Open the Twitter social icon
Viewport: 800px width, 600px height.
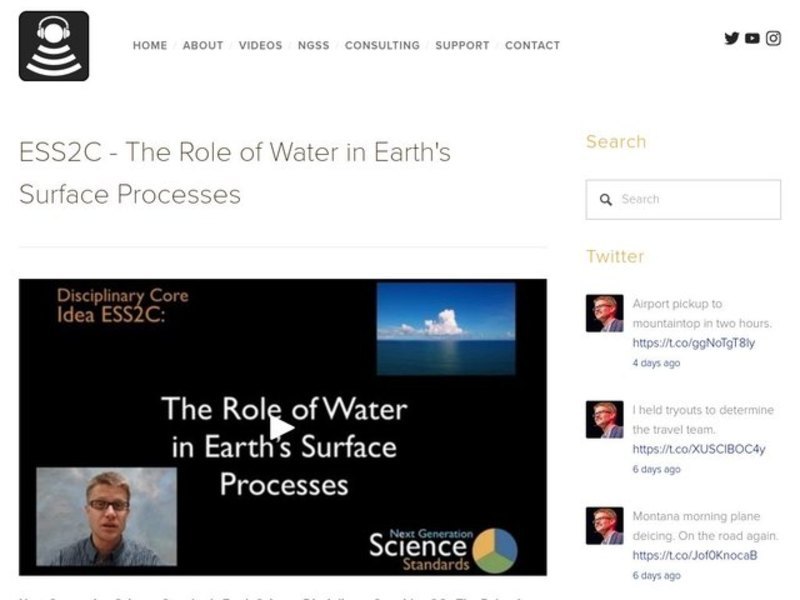point(732,39)
